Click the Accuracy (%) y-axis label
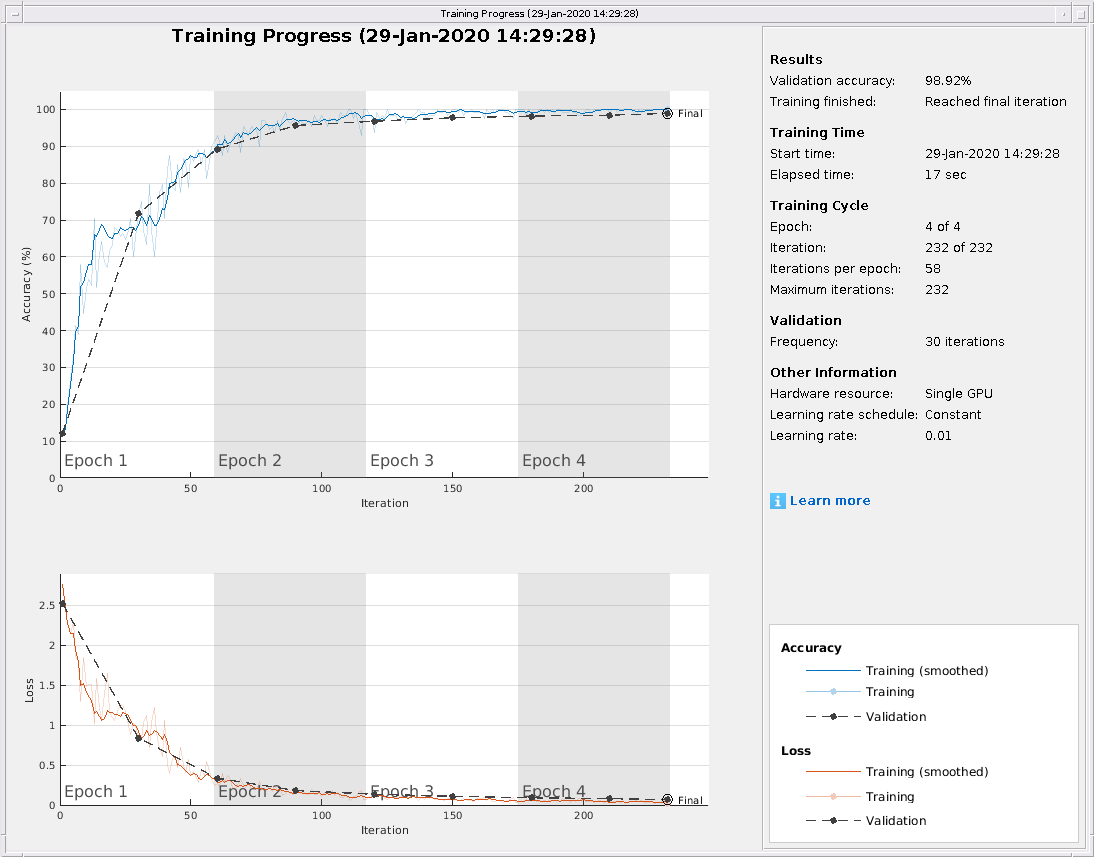1094x857 pixels. (27, 284)
